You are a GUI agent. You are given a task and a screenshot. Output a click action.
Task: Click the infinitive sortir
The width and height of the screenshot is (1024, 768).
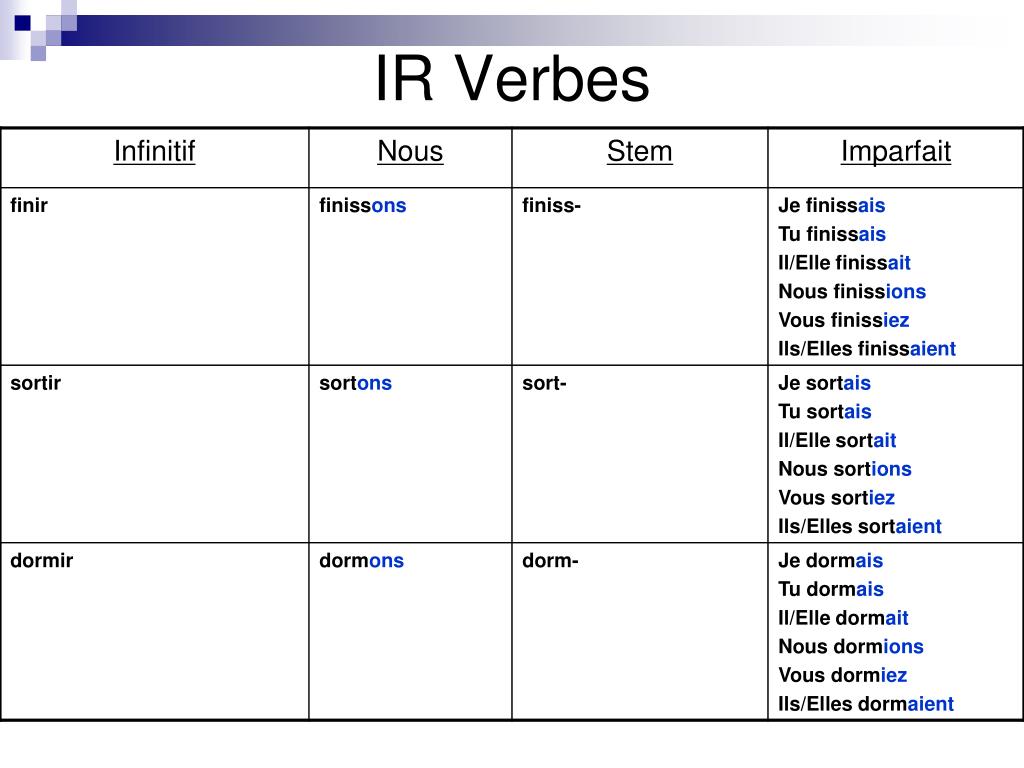pos(35,383)
